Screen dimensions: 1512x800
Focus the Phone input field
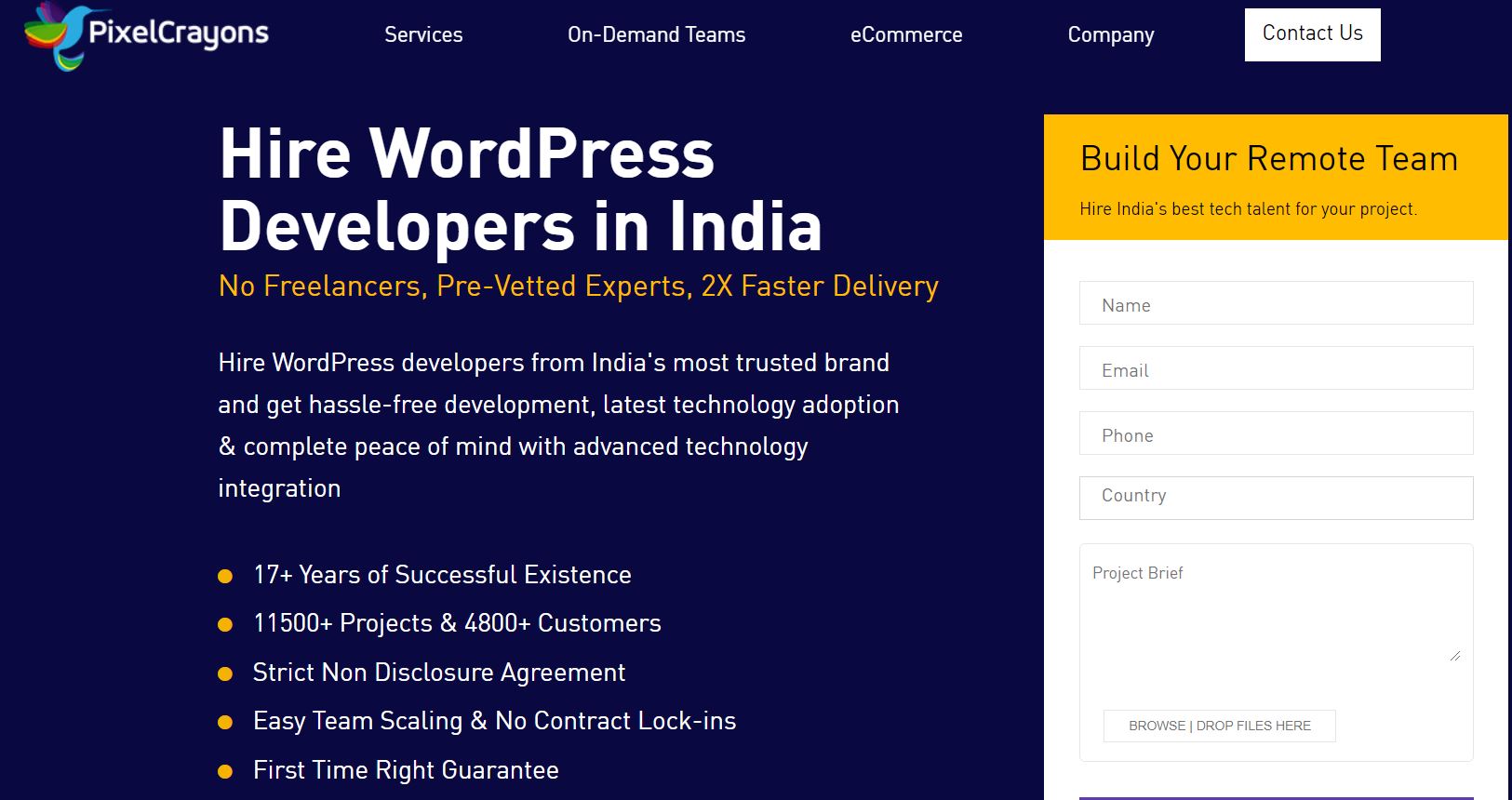(1276, 433)
